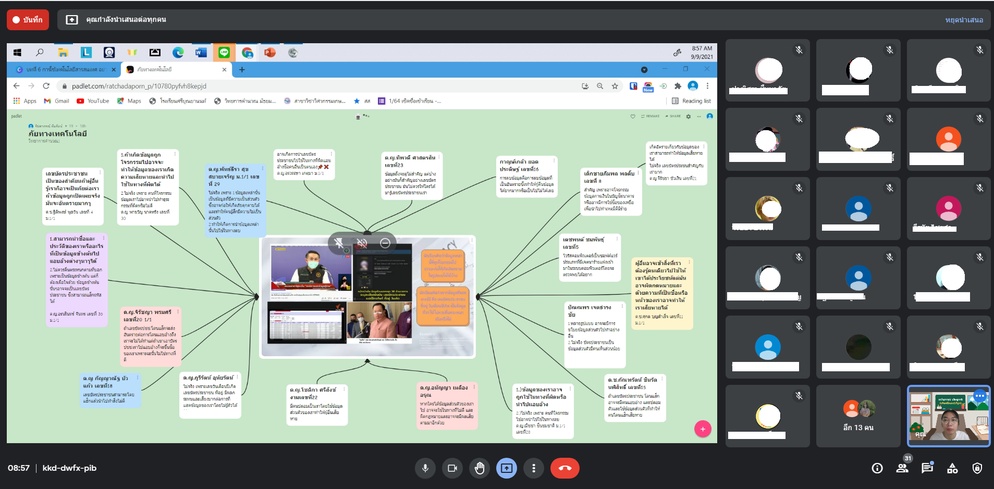Close the ภัยทางเทคโนโลยี Padlet tab
This screenshot has width=994, height=489.
pos(225,69)
